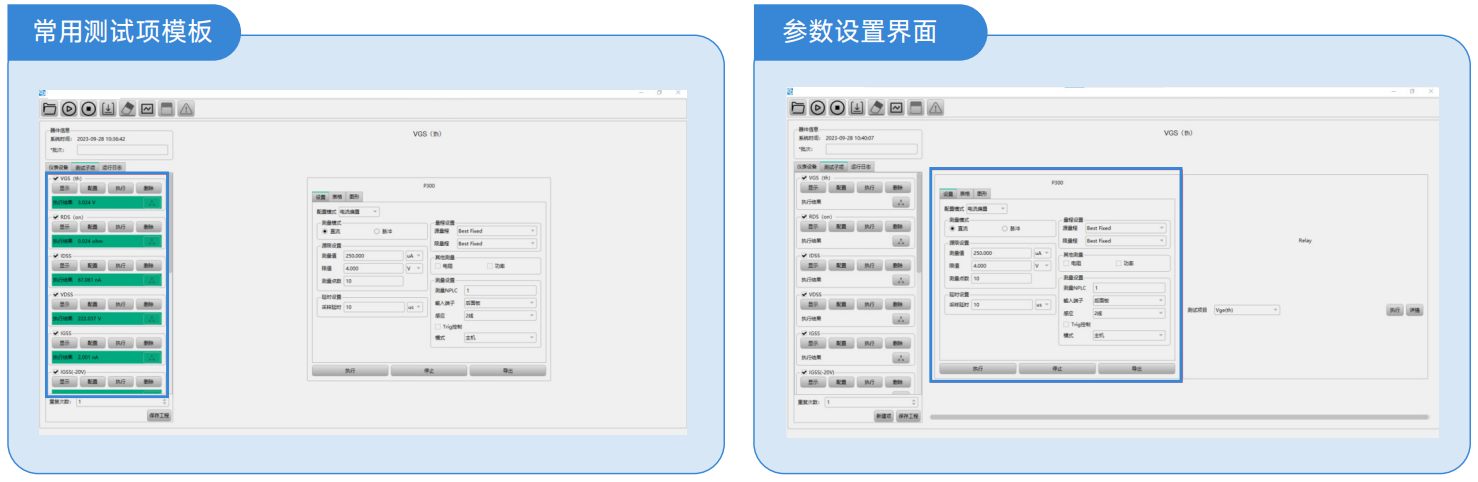This screenshot has width=1478, height=482.
Task: Click the warning triangle icon in 参数设置界面 toolbar
Action: tap(935, 108)
